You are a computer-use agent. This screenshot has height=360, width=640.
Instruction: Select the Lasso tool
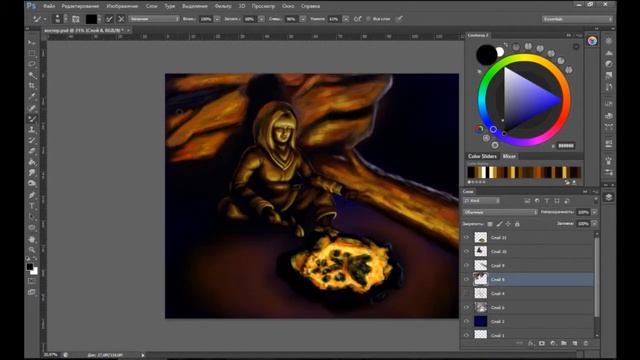tap(32, 64)
